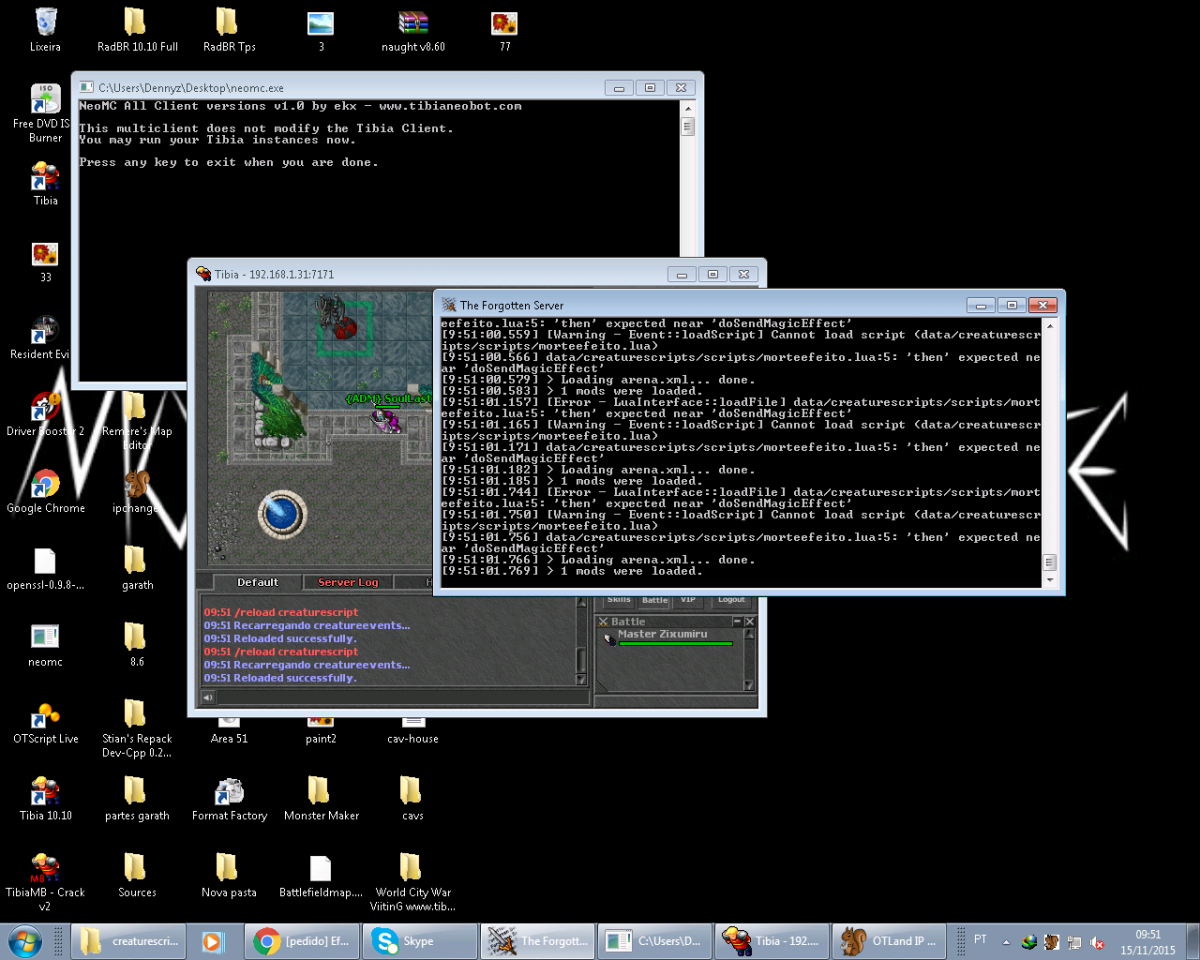Image resolution: width=1200 pixels, height=960 pixels.
Task: Switch to Chrome [pedido] taskbar item
Action: (302, 941)
